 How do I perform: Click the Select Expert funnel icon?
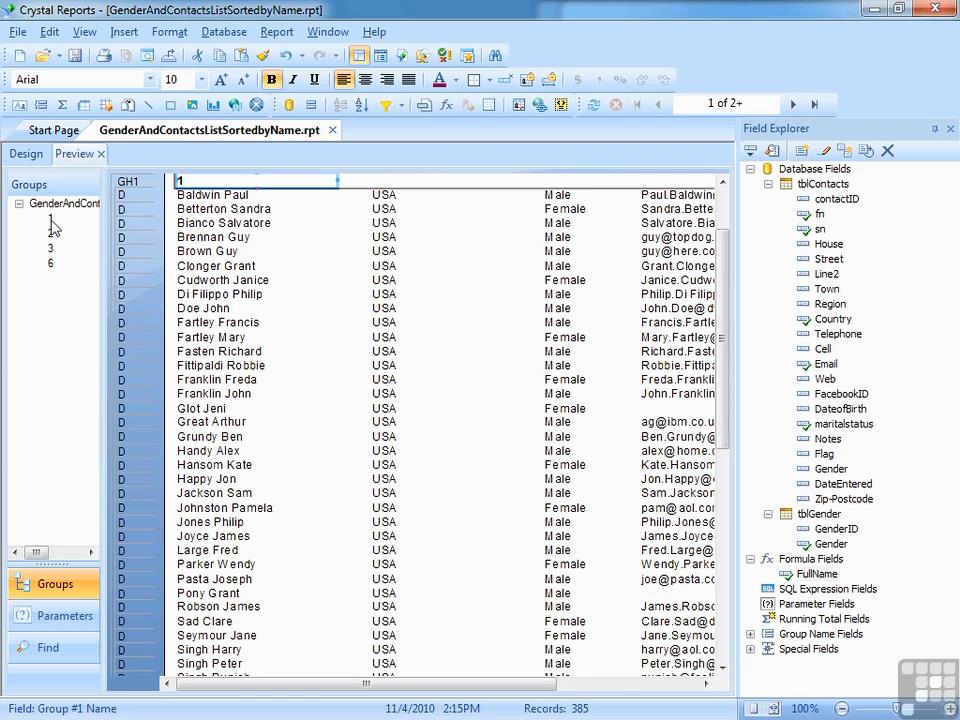[x=385, y=105]
